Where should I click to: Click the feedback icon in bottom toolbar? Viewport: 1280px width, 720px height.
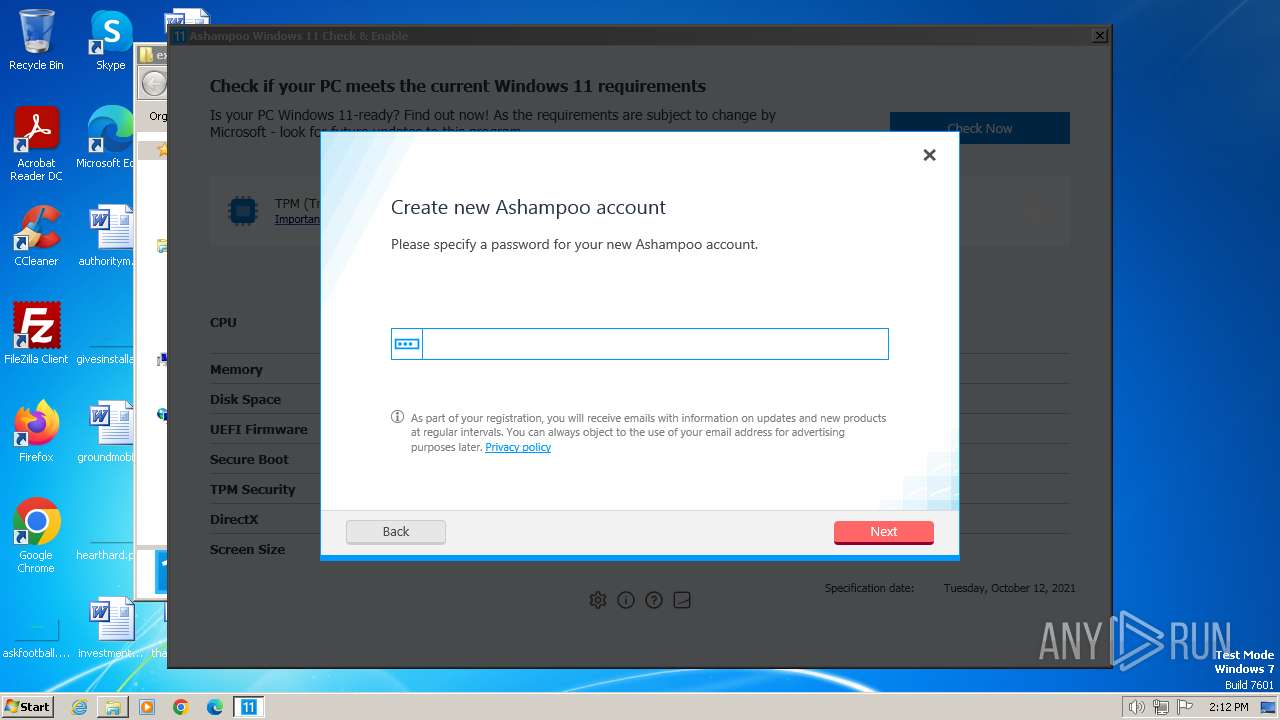tap(682, 600)
